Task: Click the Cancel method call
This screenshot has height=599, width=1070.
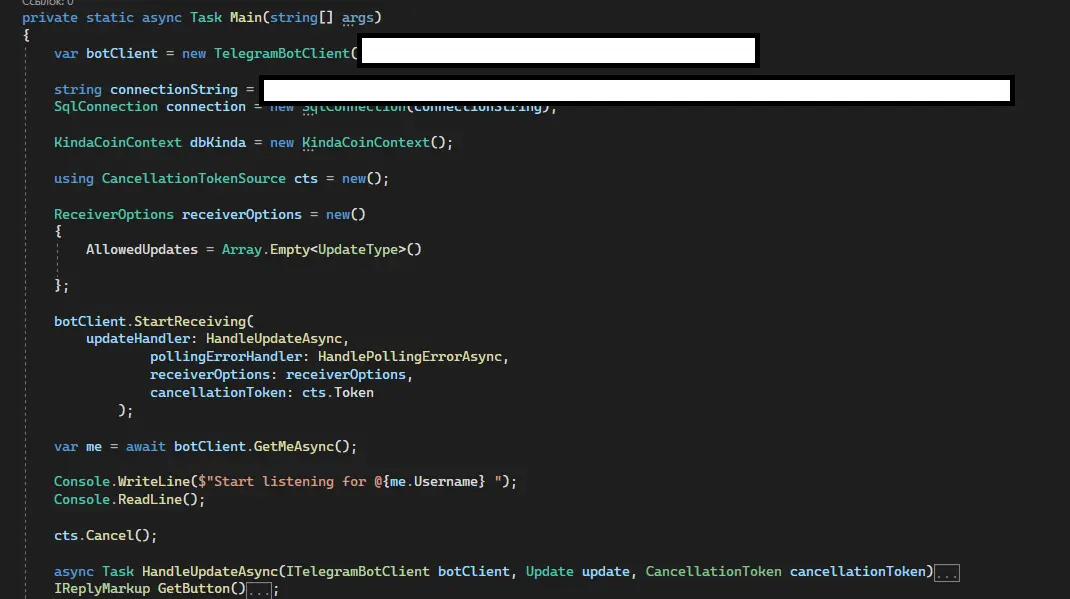Action: pyautogui.click(x=110, y=535)
